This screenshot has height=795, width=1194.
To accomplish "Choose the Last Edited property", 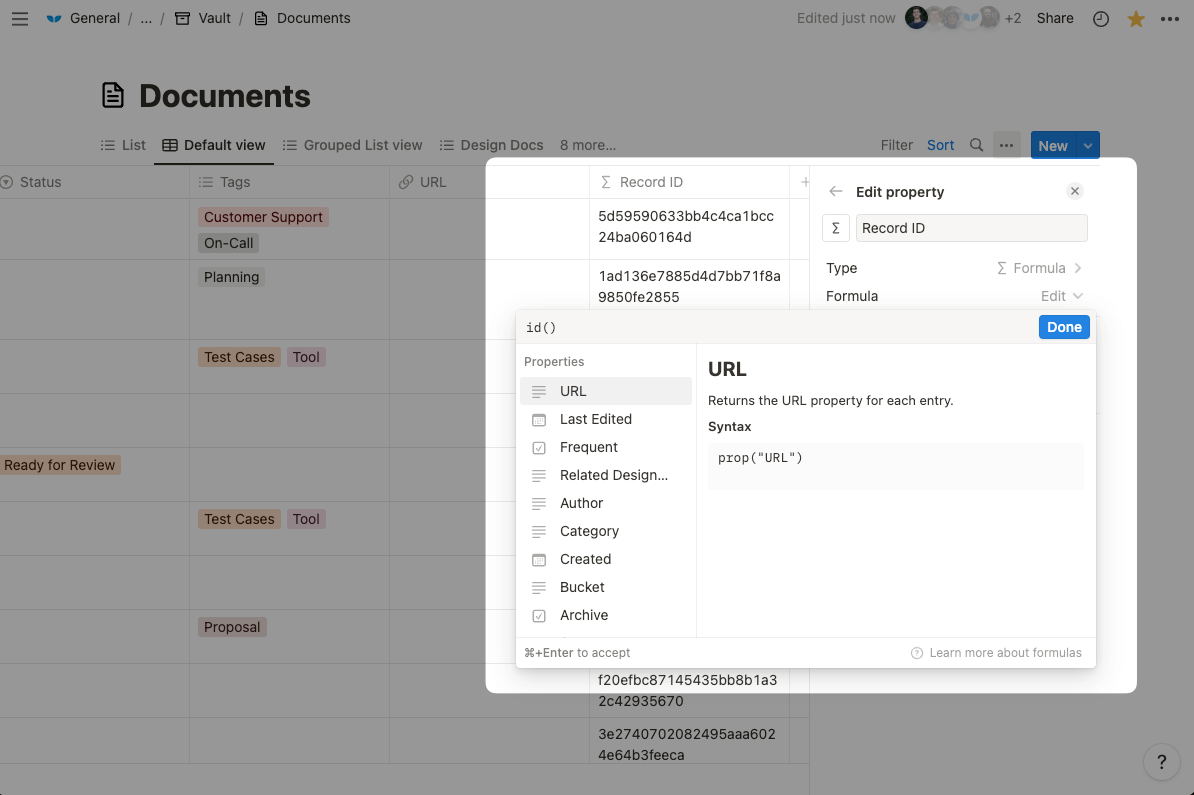I will pyautogui.click(x=595, y=419).
